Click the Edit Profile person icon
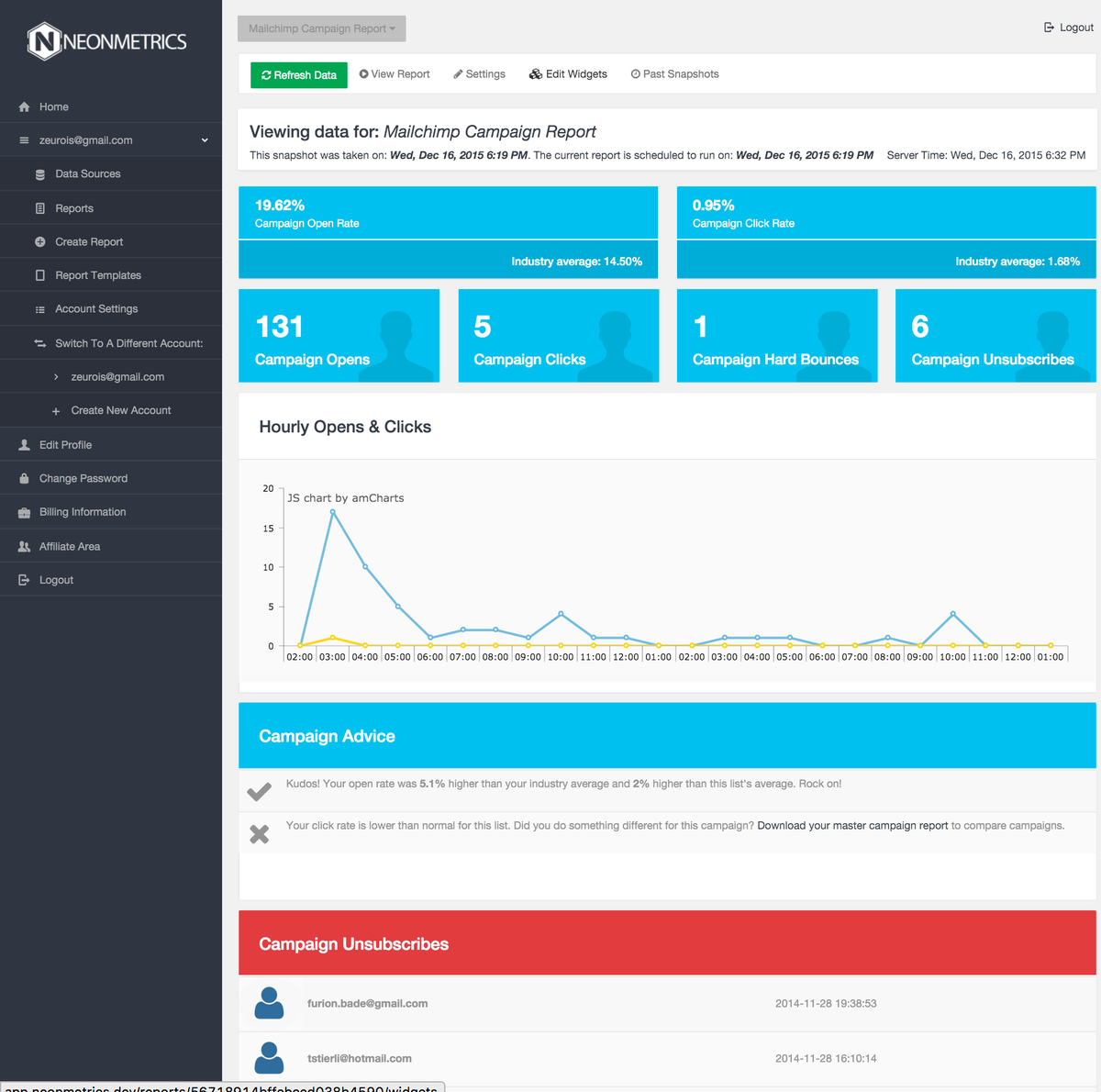 tap(25, 445)
